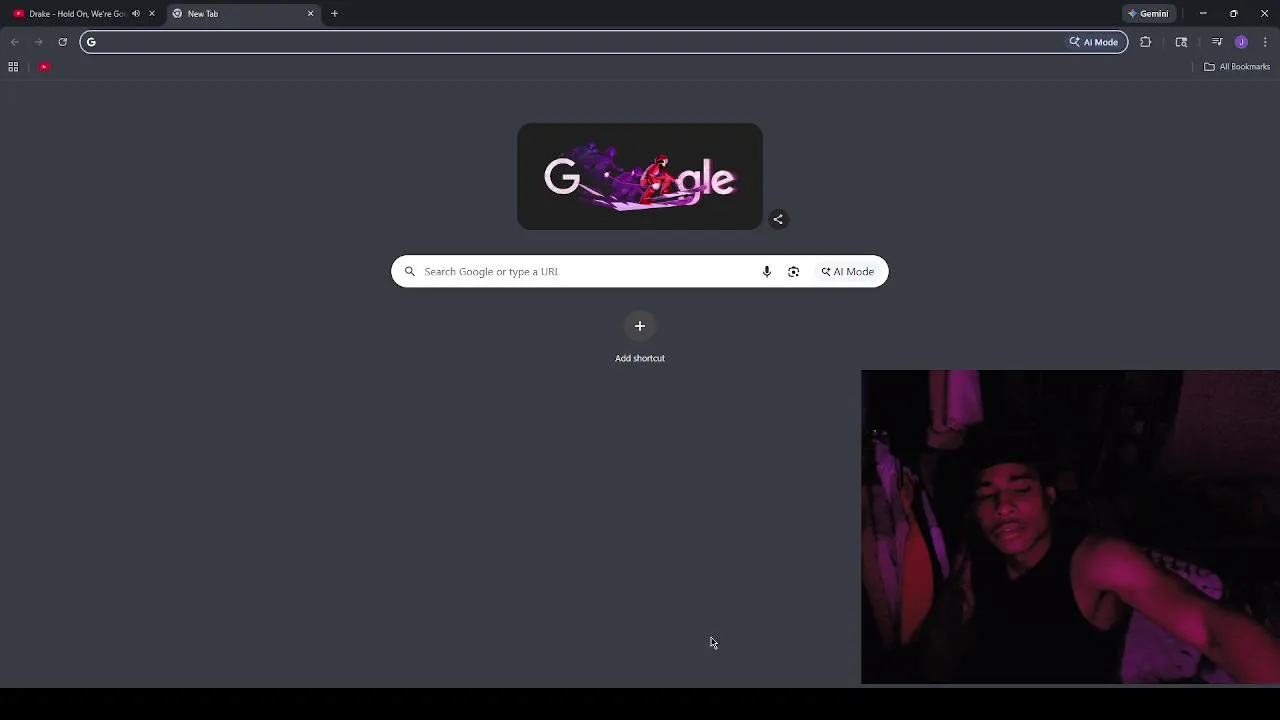Close the New Tab tab

pyautogui.click(x=310, y=14)
